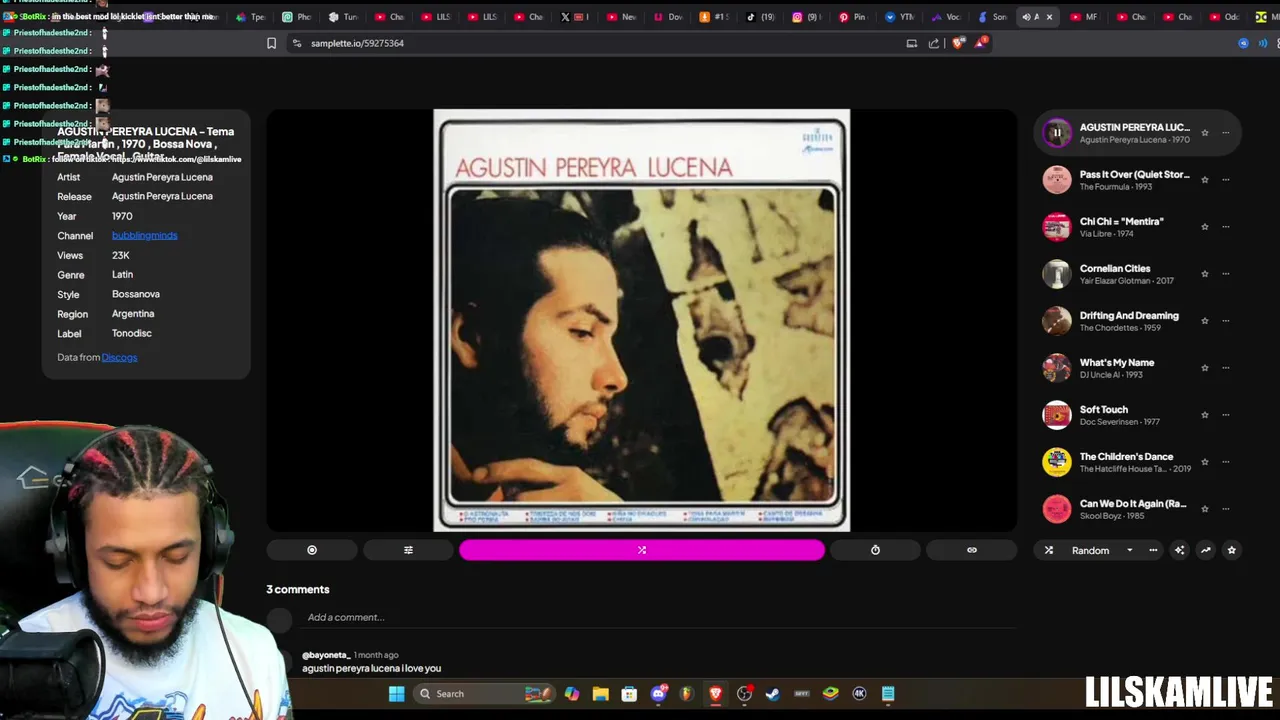Play the Cornelian Cities thumbnail
Screen dimensions: 1280x720
point(1056,274)
